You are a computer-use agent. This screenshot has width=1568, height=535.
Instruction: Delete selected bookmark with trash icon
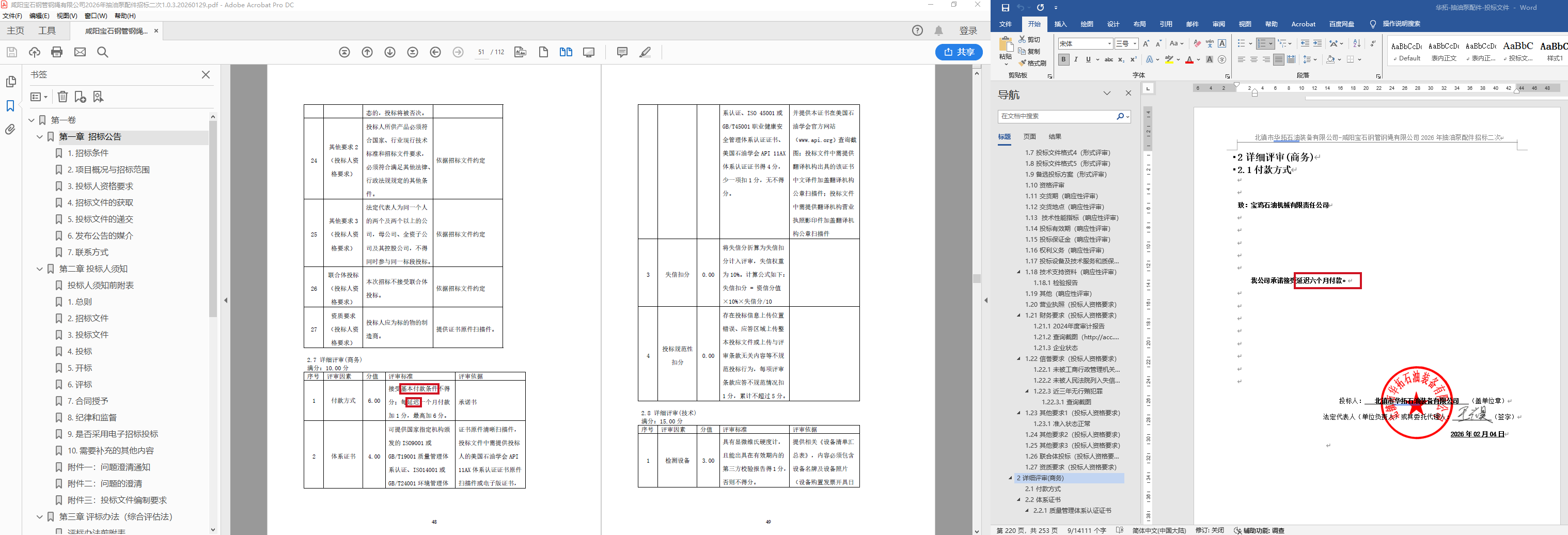click(62, 97)
